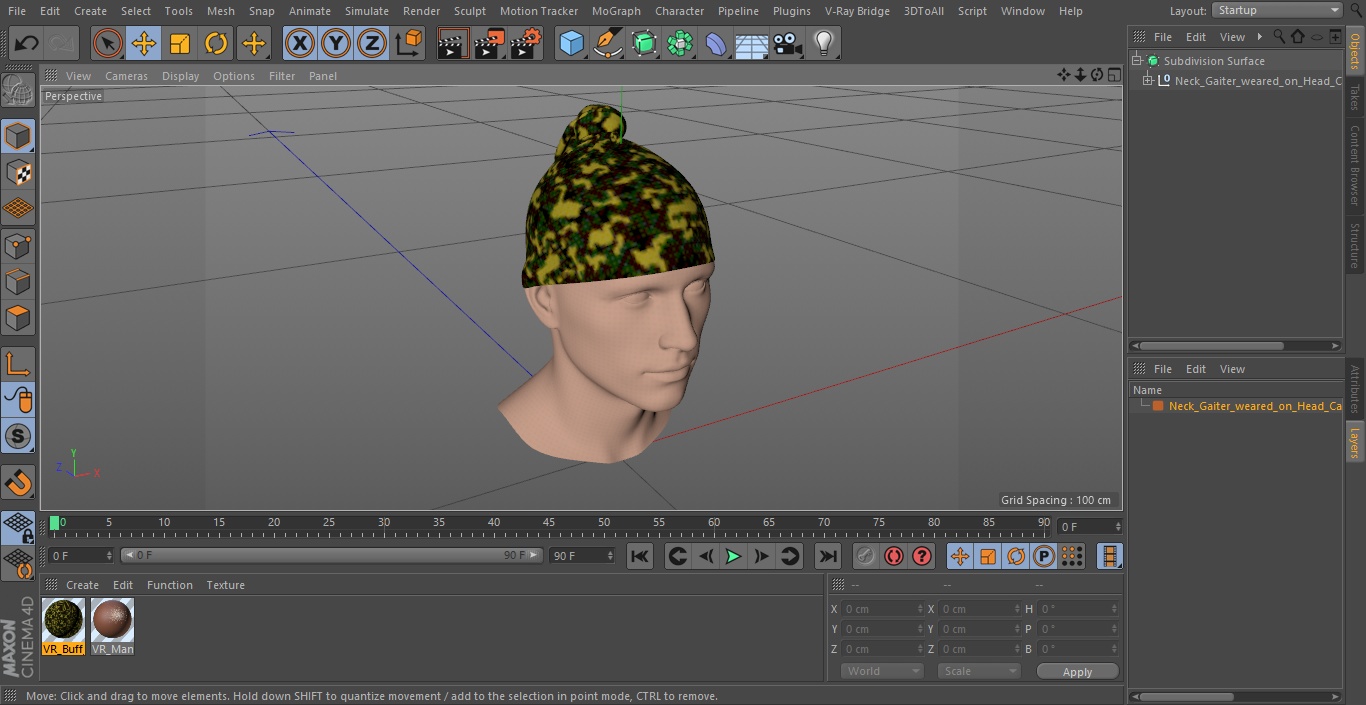Click the Make Editable icon
This screenshot has height=705, width=1366.
point(18,90)
